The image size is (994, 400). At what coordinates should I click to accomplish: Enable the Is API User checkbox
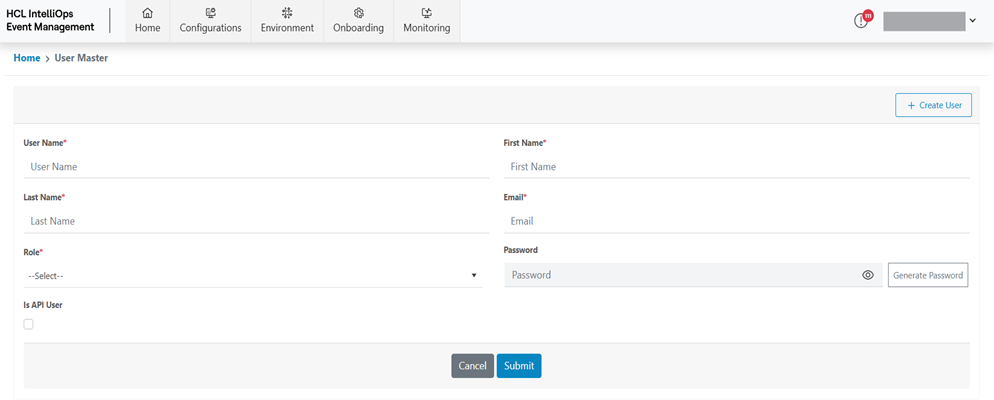pos(28,324)
